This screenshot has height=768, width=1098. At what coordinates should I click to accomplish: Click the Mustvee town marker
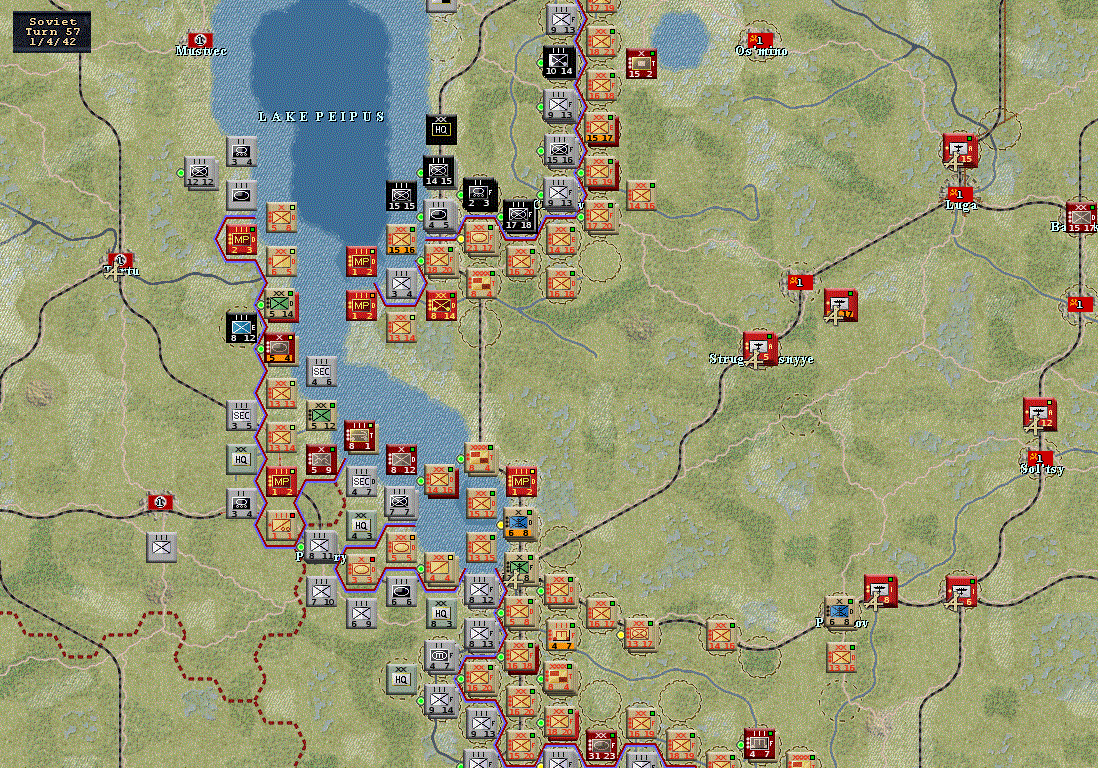200,40
